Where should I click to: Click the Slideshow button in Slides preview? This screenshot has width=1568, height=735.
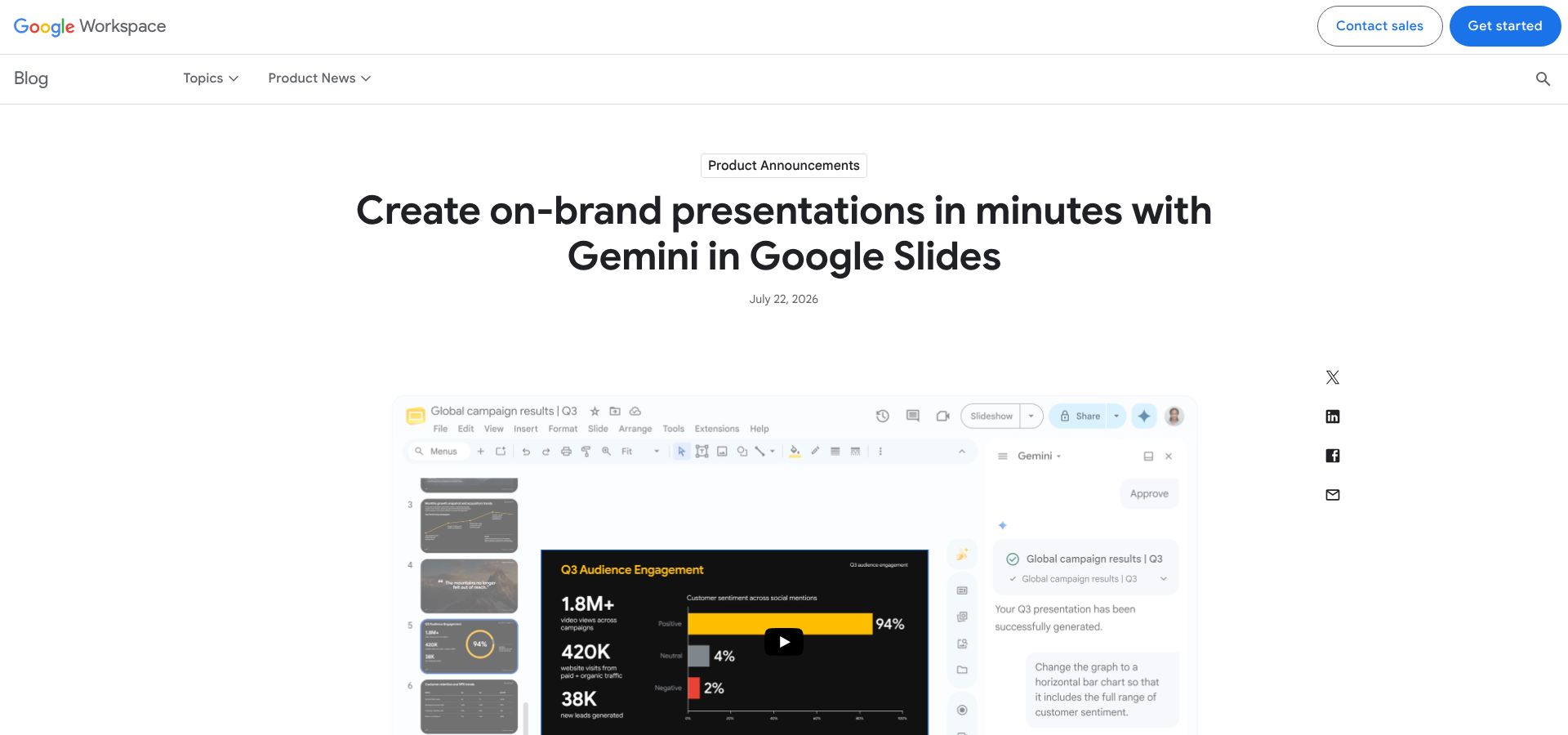[991, 416]
